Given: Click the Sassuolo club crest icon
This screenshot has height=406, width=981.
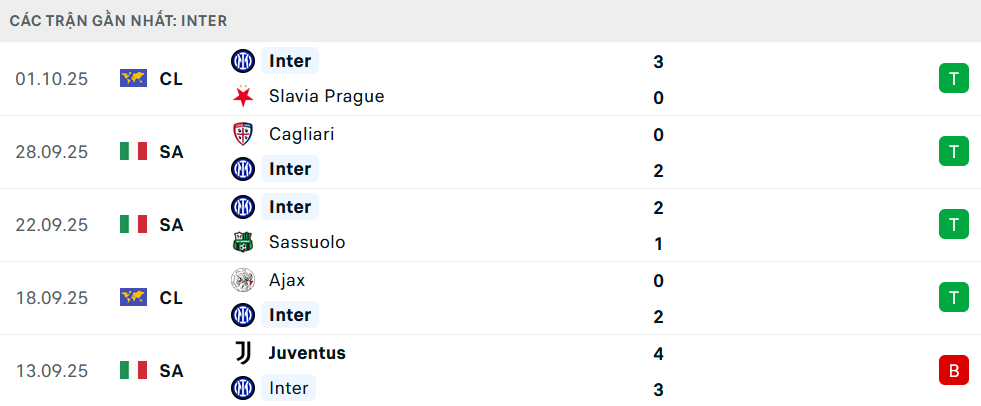Looking at the screenshot, I should pos(243,243).
